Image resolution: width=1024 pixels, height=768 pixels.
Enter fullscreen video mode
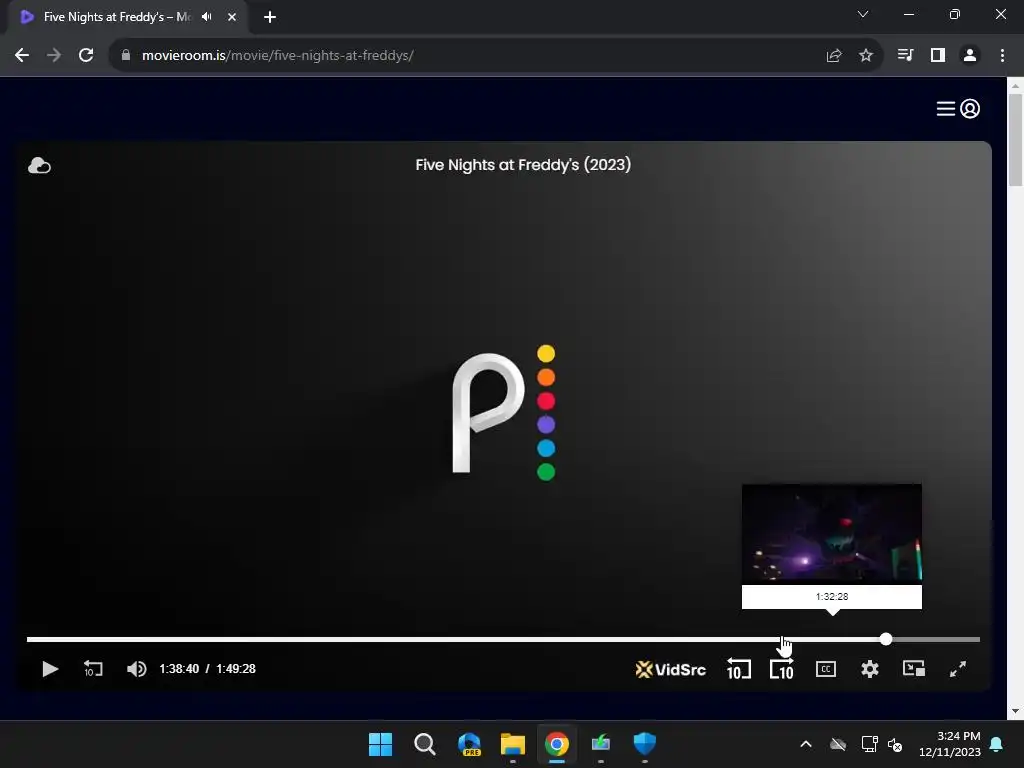pos(957,669)
